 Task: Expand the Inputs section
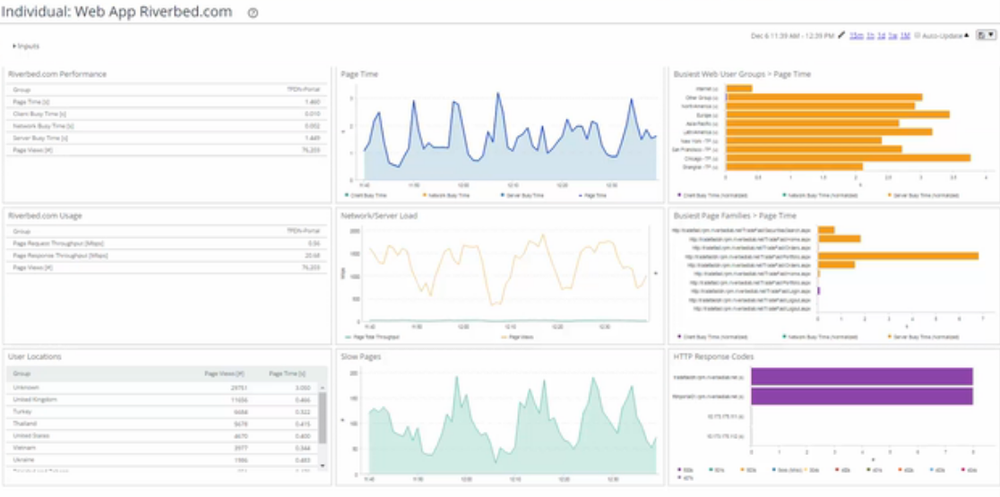26,46
